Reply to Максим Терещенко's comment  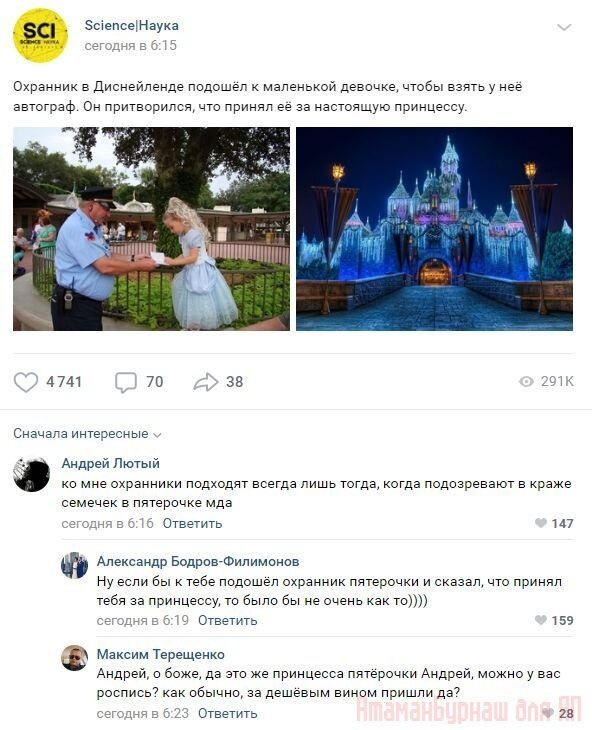228,713
